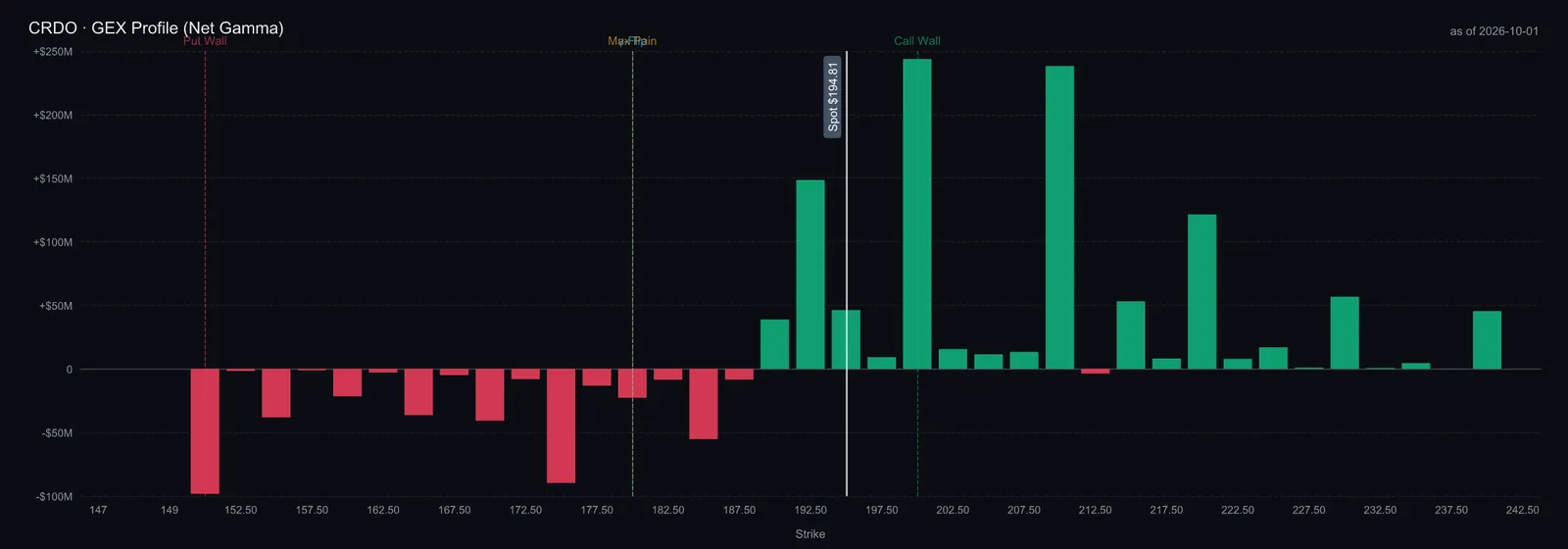The image size is (1568, 549).
Task: Click the +$150M y-axis label
Action: pyautogui.click(x=53, y=179)
